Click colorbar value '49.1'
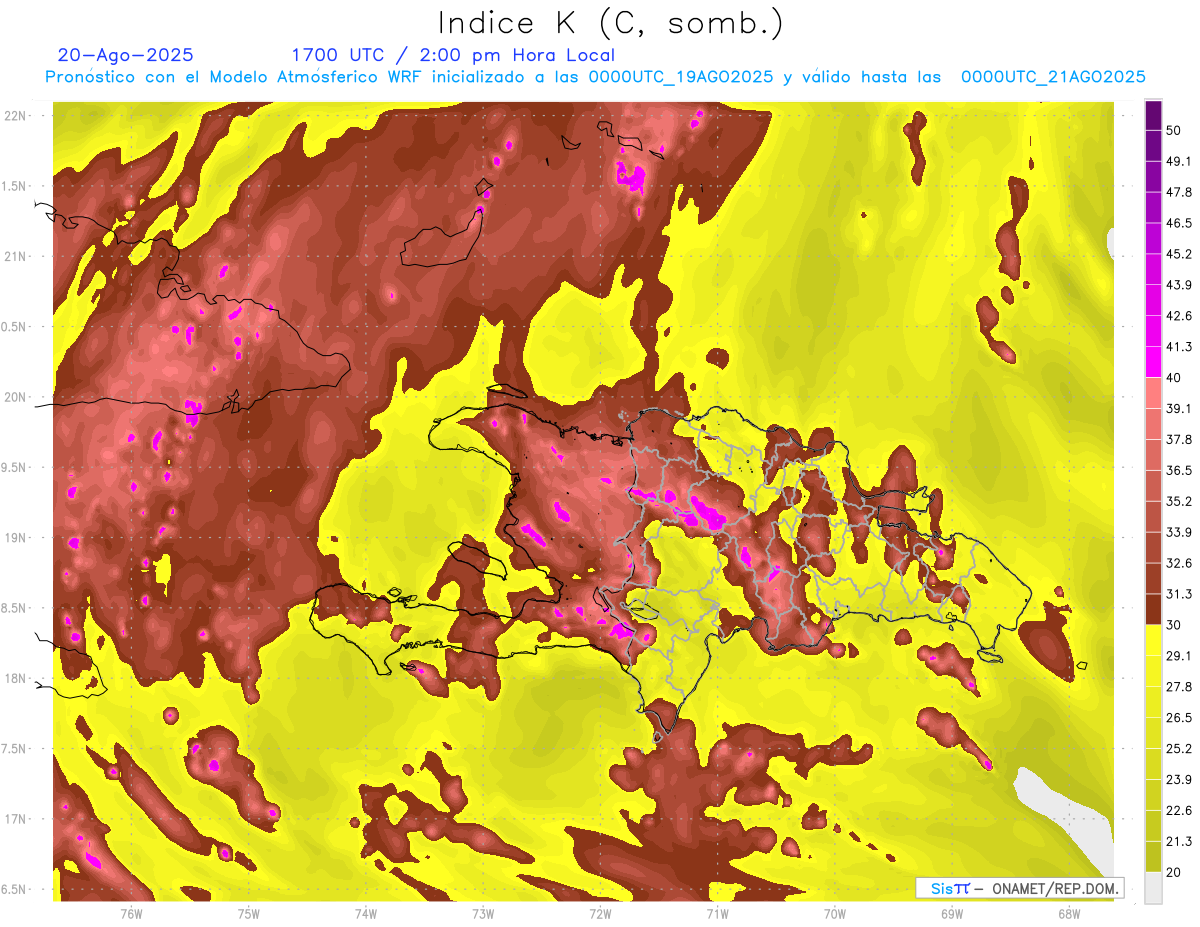Screen dimensions: 1200x927 (x=1178, y=161)
